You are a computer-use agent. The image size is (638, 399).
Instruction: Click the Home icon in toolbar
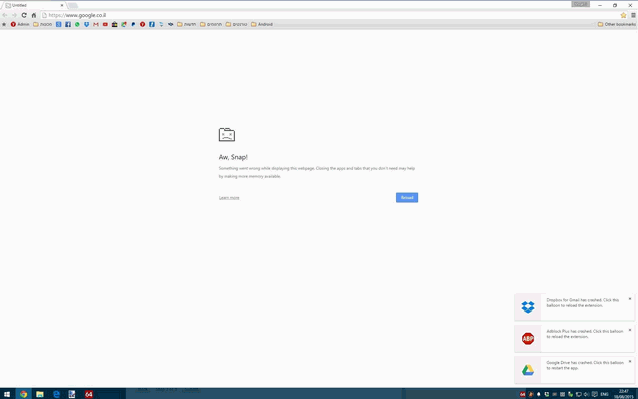click(34, 15)
